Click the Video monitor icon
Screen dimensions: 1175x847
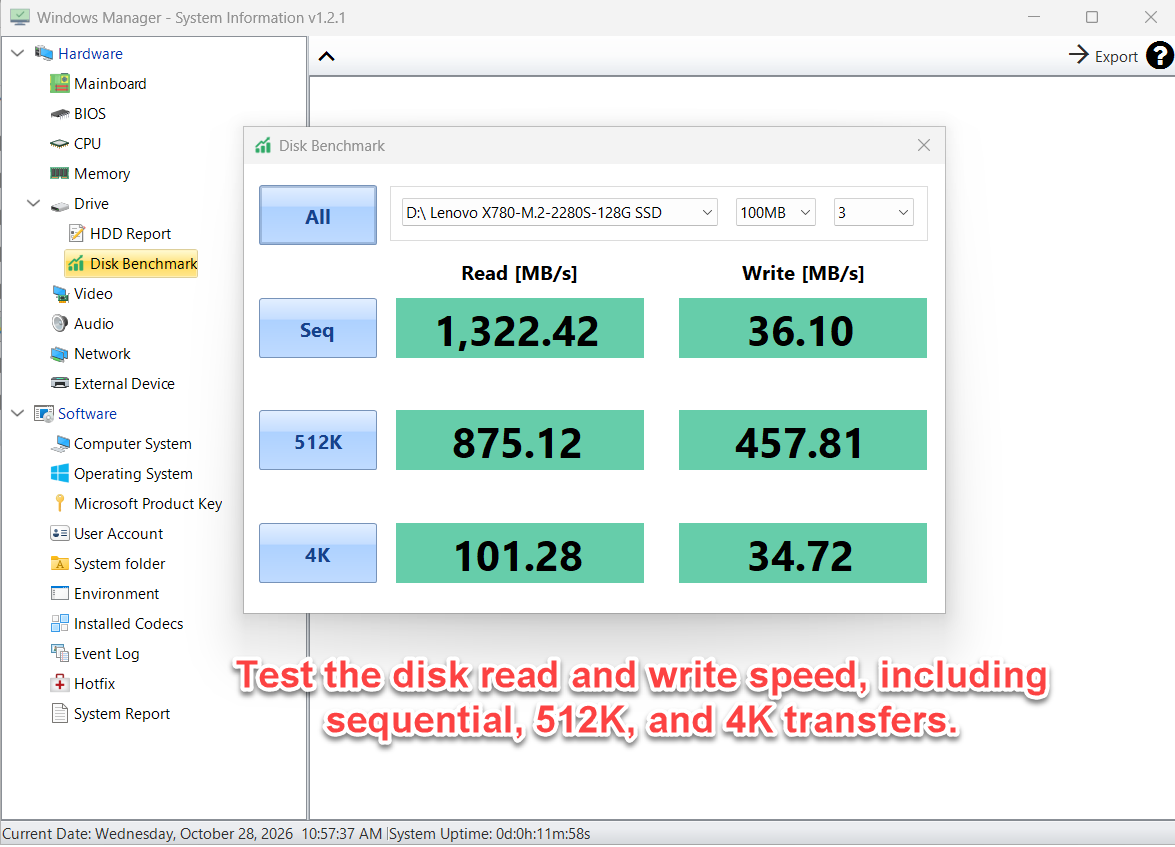point(59,294)
